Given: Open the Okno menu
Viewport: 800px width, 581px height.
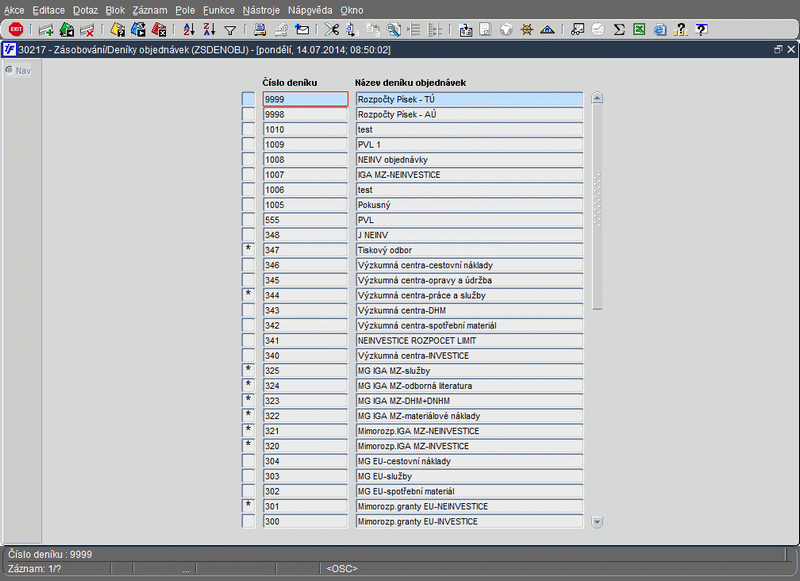Looking at the screenshot, I should point(352,10).
